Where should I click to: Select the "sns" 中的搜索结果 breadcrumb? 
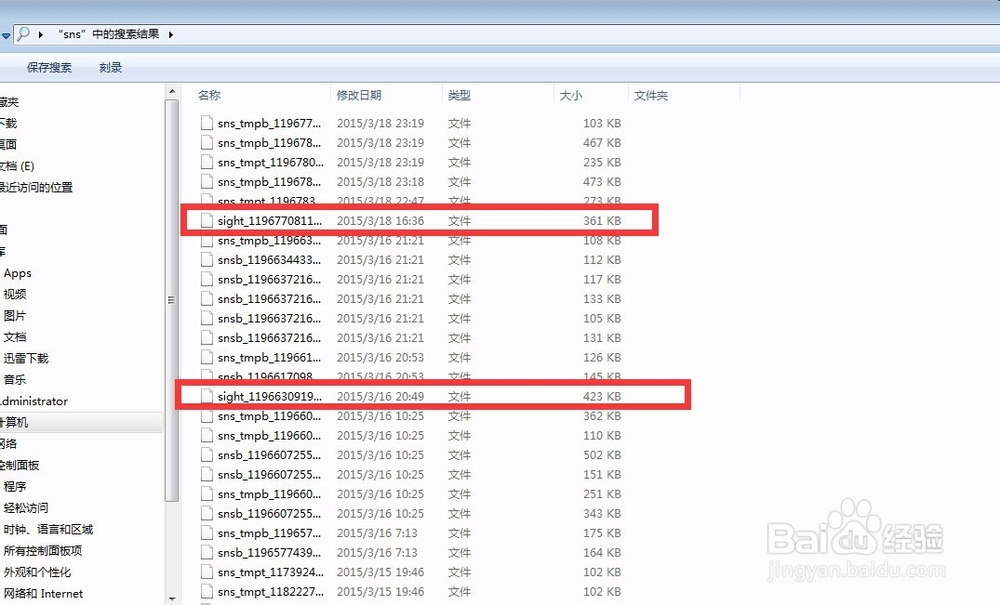pyautogui.click(x=108, y=34)
